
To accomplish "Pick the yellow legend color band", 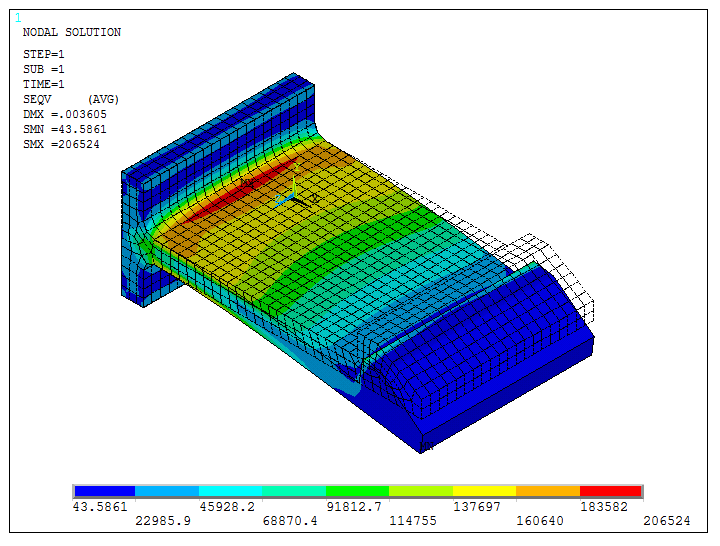I will click(x=484, y=491).
